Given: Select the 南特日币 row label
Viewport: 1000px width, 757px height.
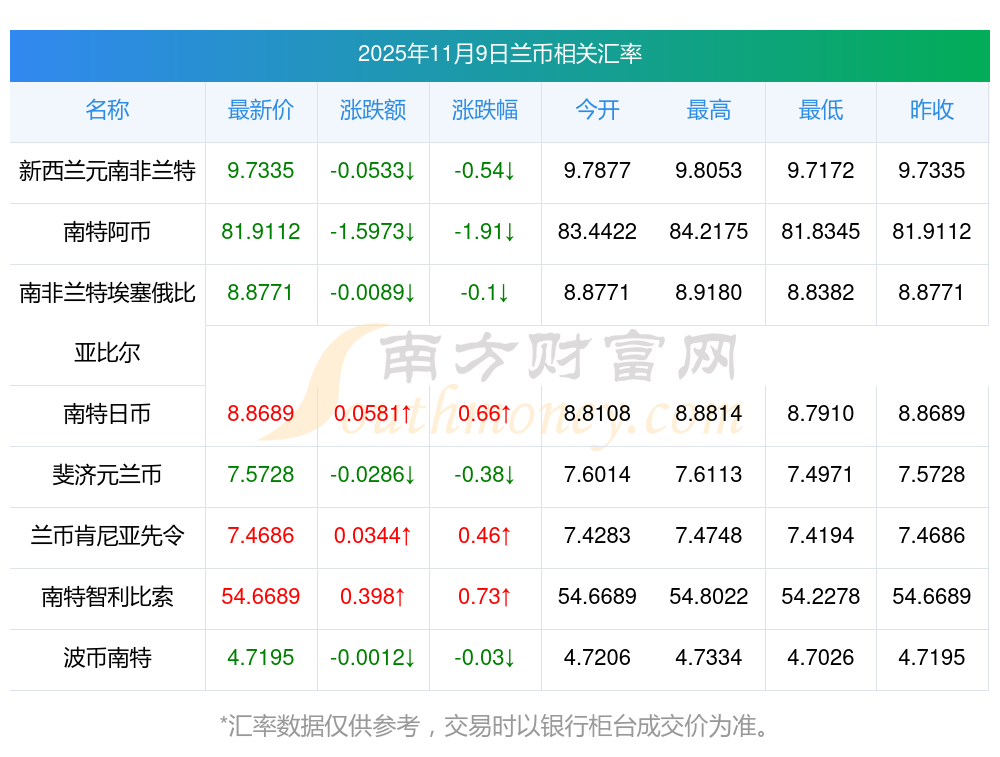Looking at the screenshot, I should [x=107, y=414].
